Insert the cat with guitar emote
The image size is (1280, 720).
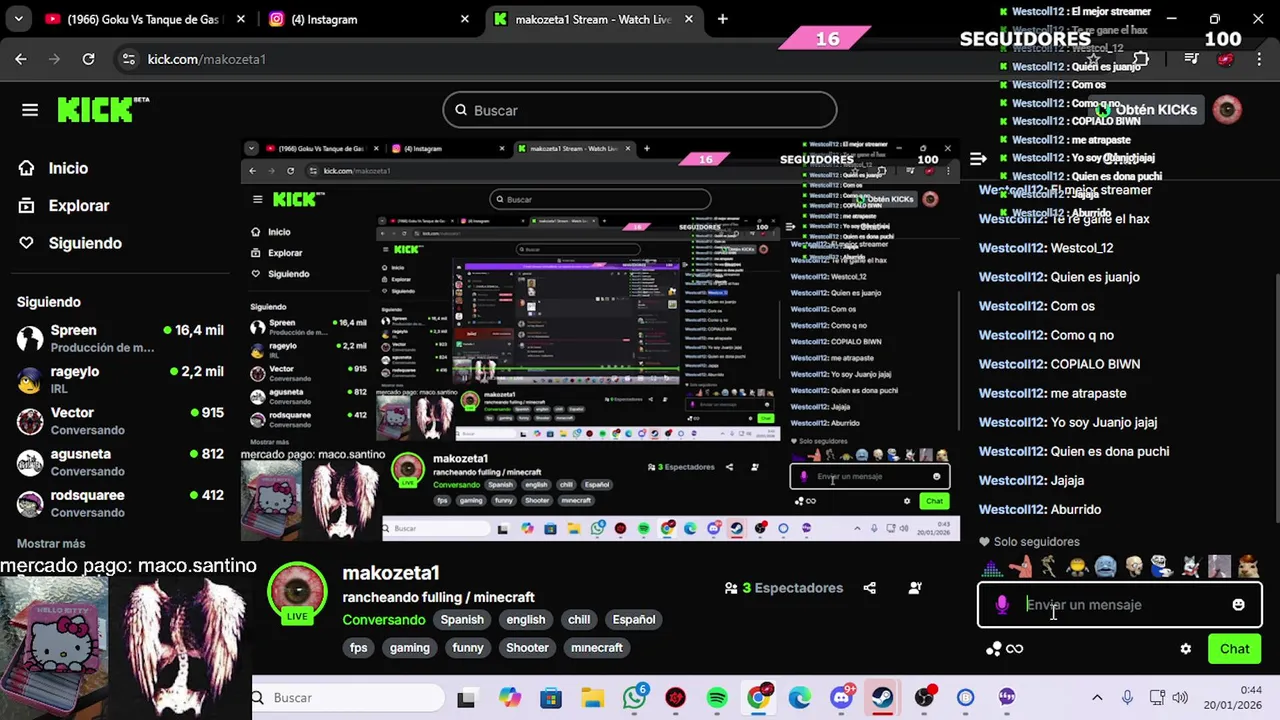click(x=1191, y=568)
